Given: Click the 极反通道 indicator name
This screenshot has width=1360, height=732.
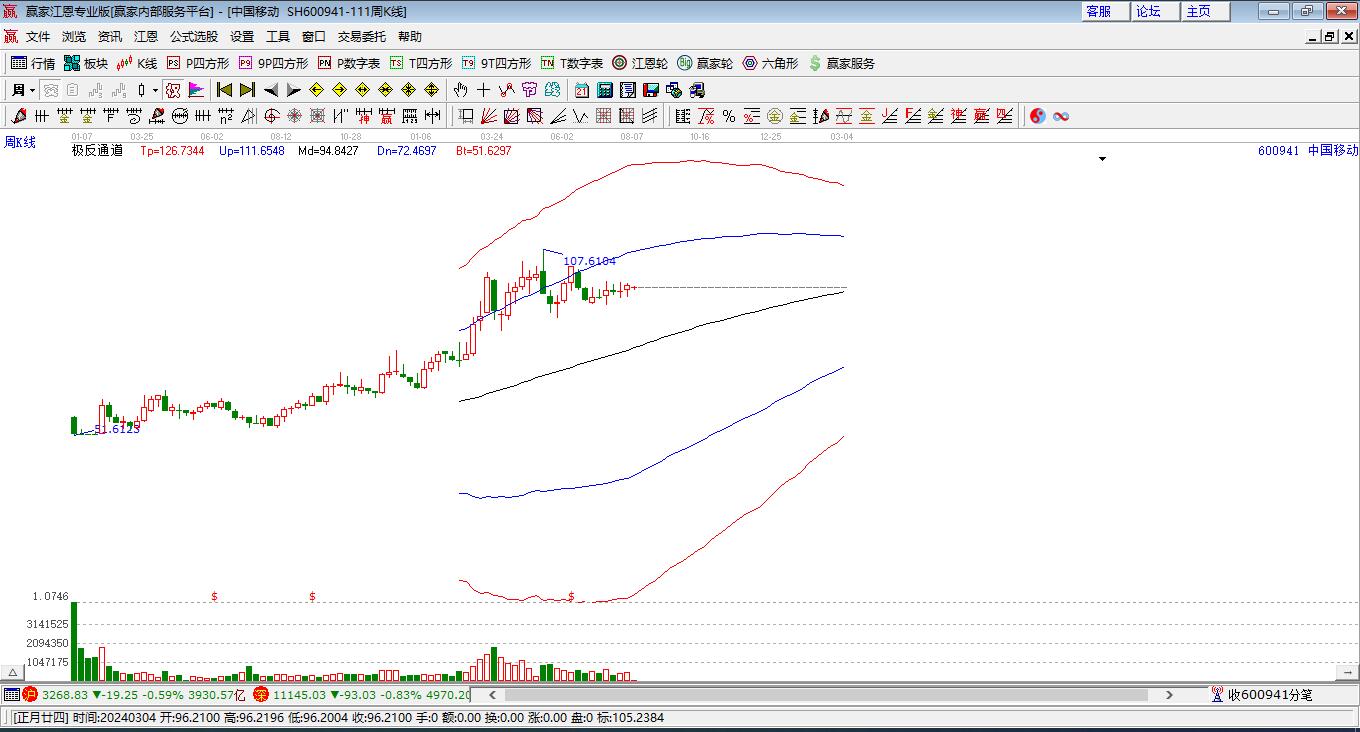Looking at the screenshot, I should point(97,151).
